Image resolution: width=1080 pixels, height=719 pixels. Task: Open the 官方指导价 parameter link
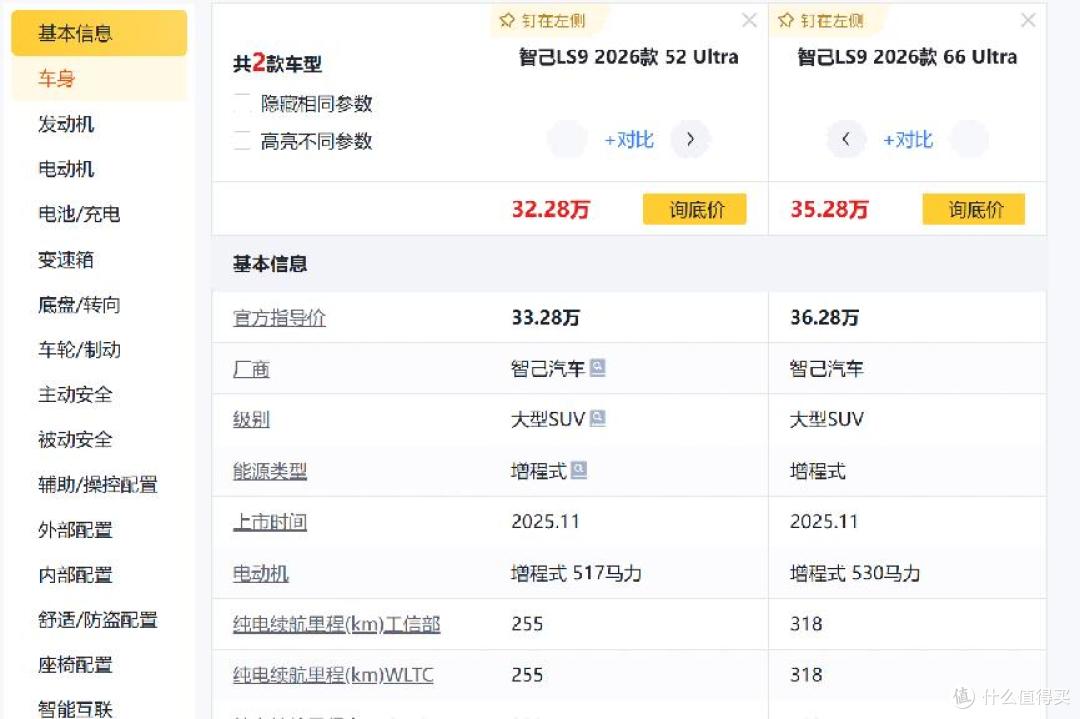pos(279,317)
